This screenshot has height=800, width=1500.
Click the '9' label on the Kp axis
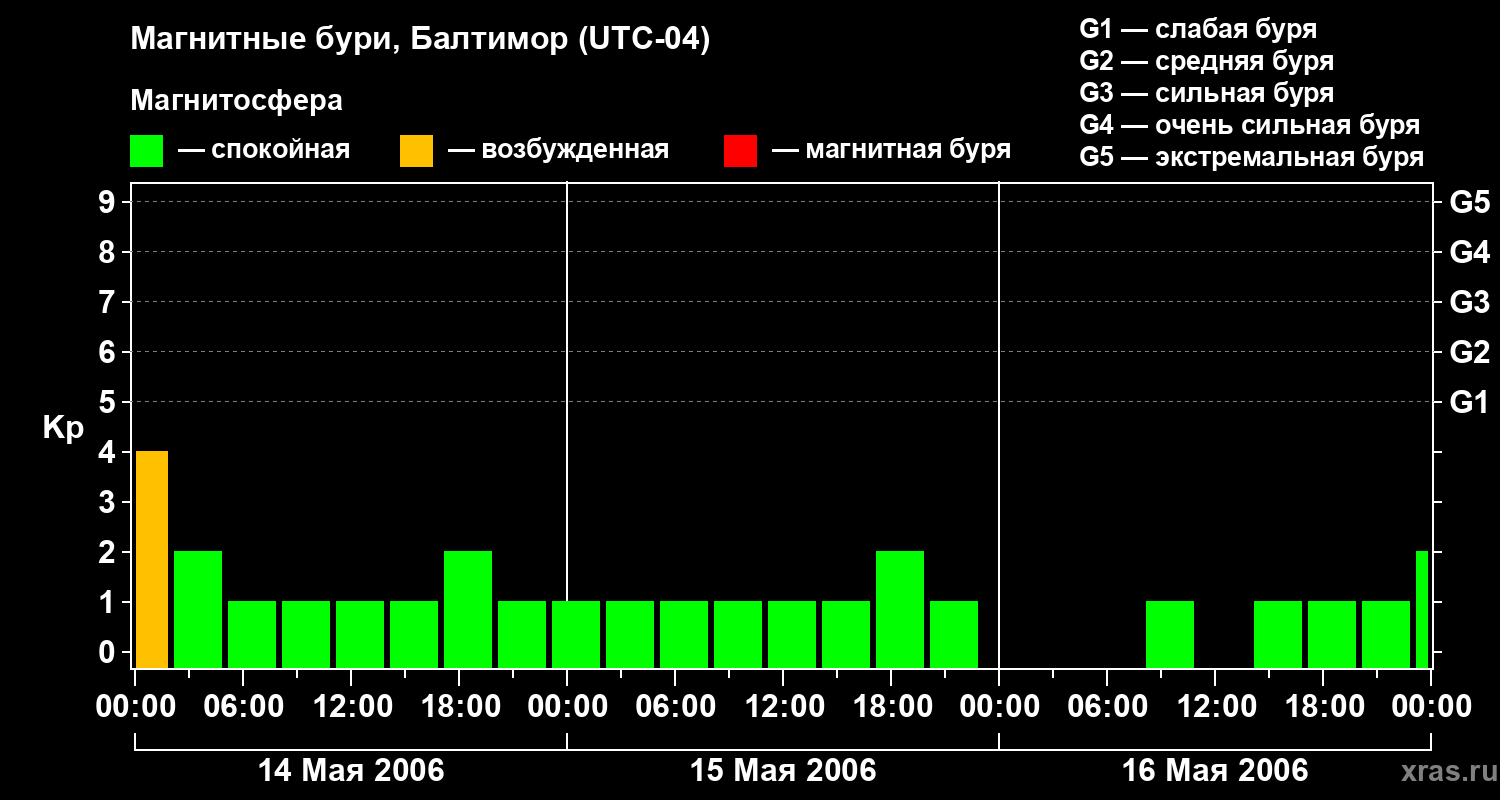[109, 202]
